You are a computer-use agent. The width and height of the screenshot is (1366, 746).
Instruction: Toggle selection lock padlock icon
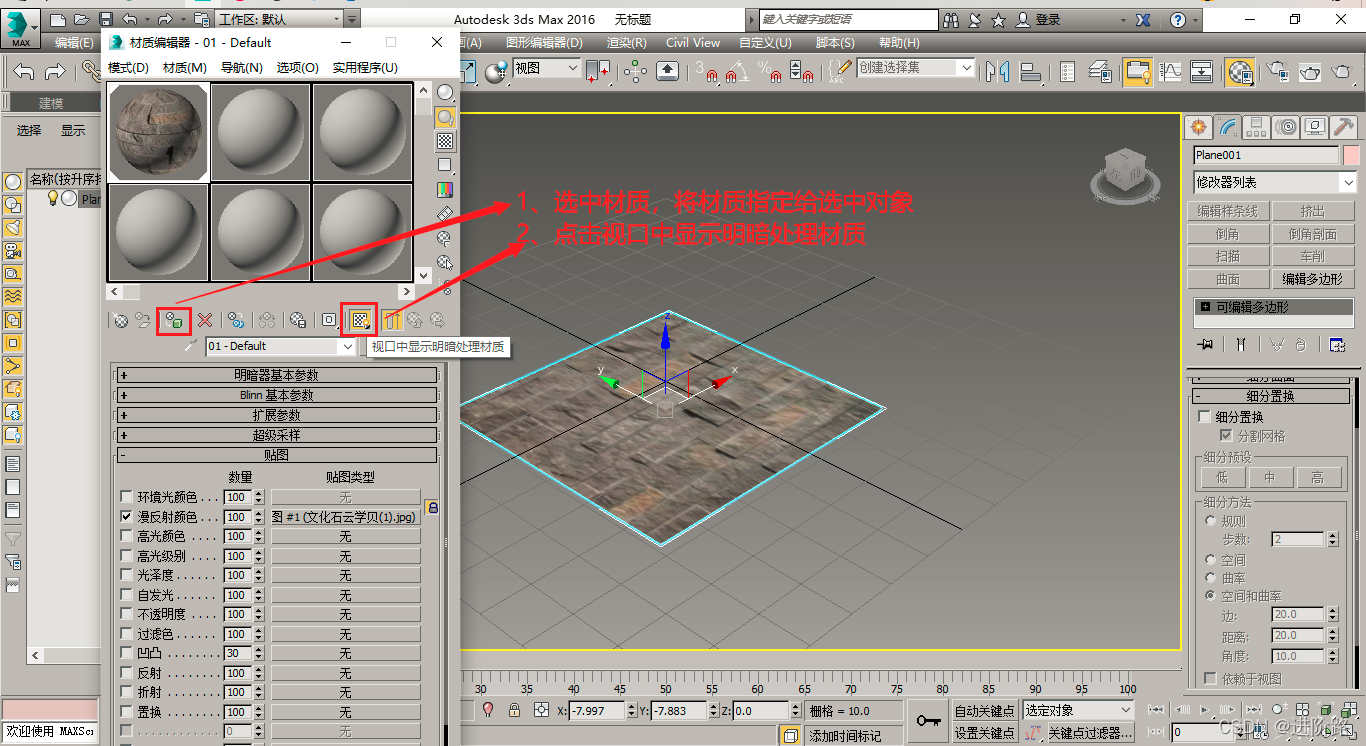coord(514,710)
